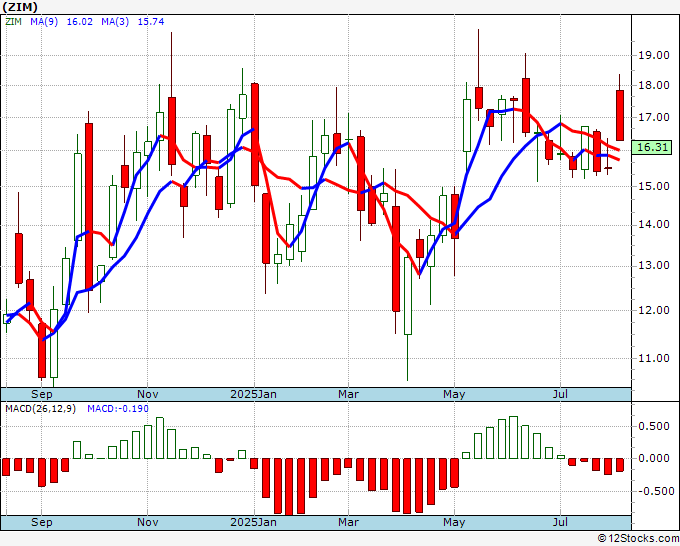
Task: Click the (ZIM) chart title
Action: point(20,7)
